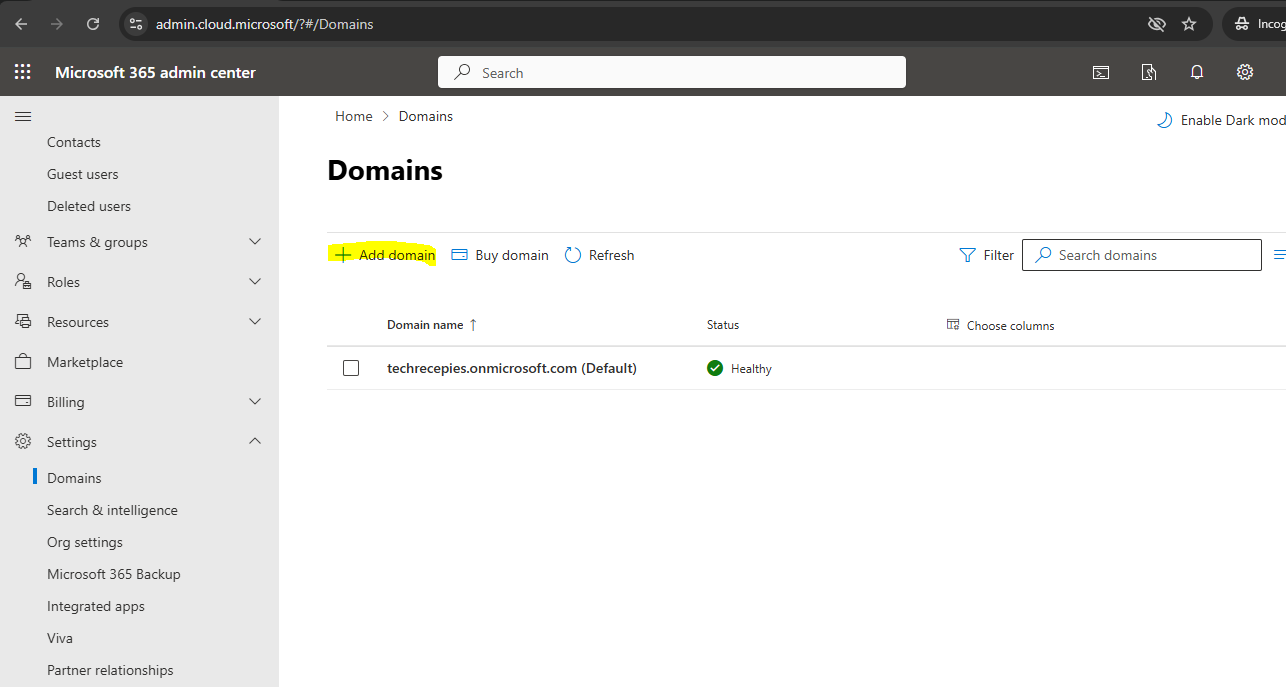Go to Marketplace in the sidebar
Image resolution: width=1286 pixels, height=687 pixels.
pos(85,362)
